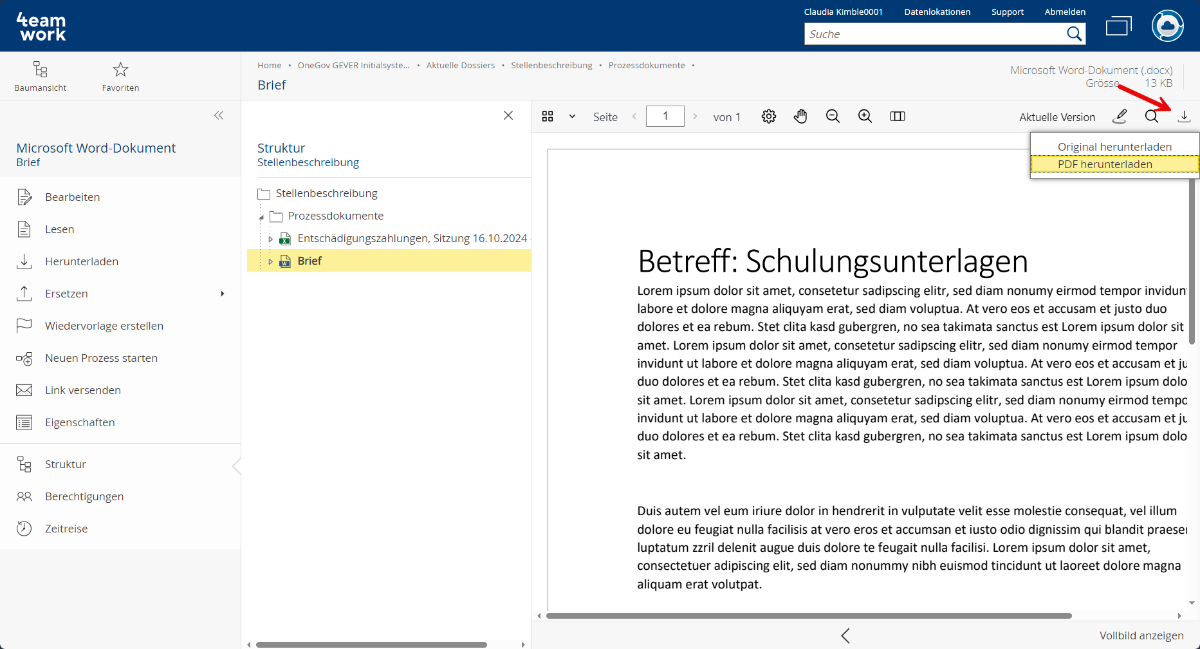Viewport: 1200px width, 649px height.
Task: Focus the Suche search field
Action: pyautogui.click(x=934, y=34)
